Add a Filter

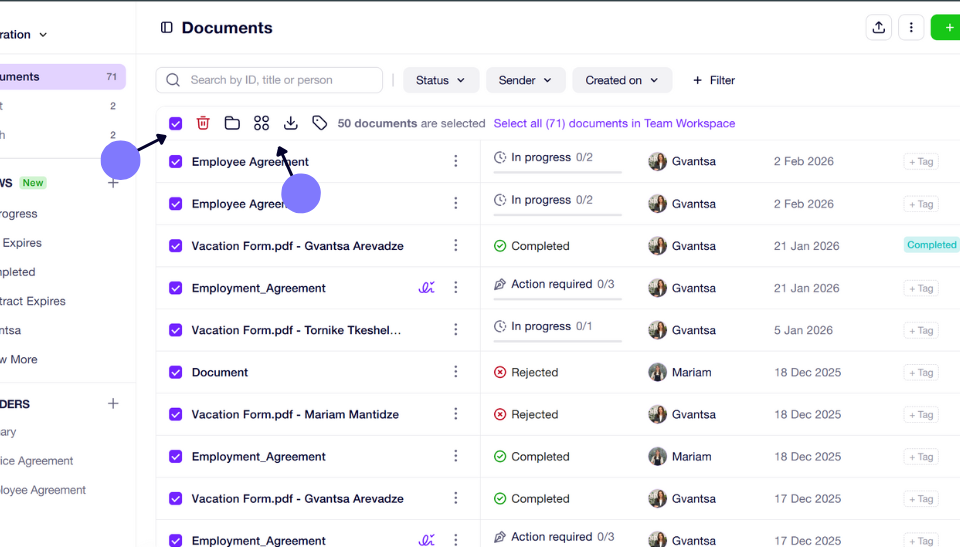click(x=713, y=80)
